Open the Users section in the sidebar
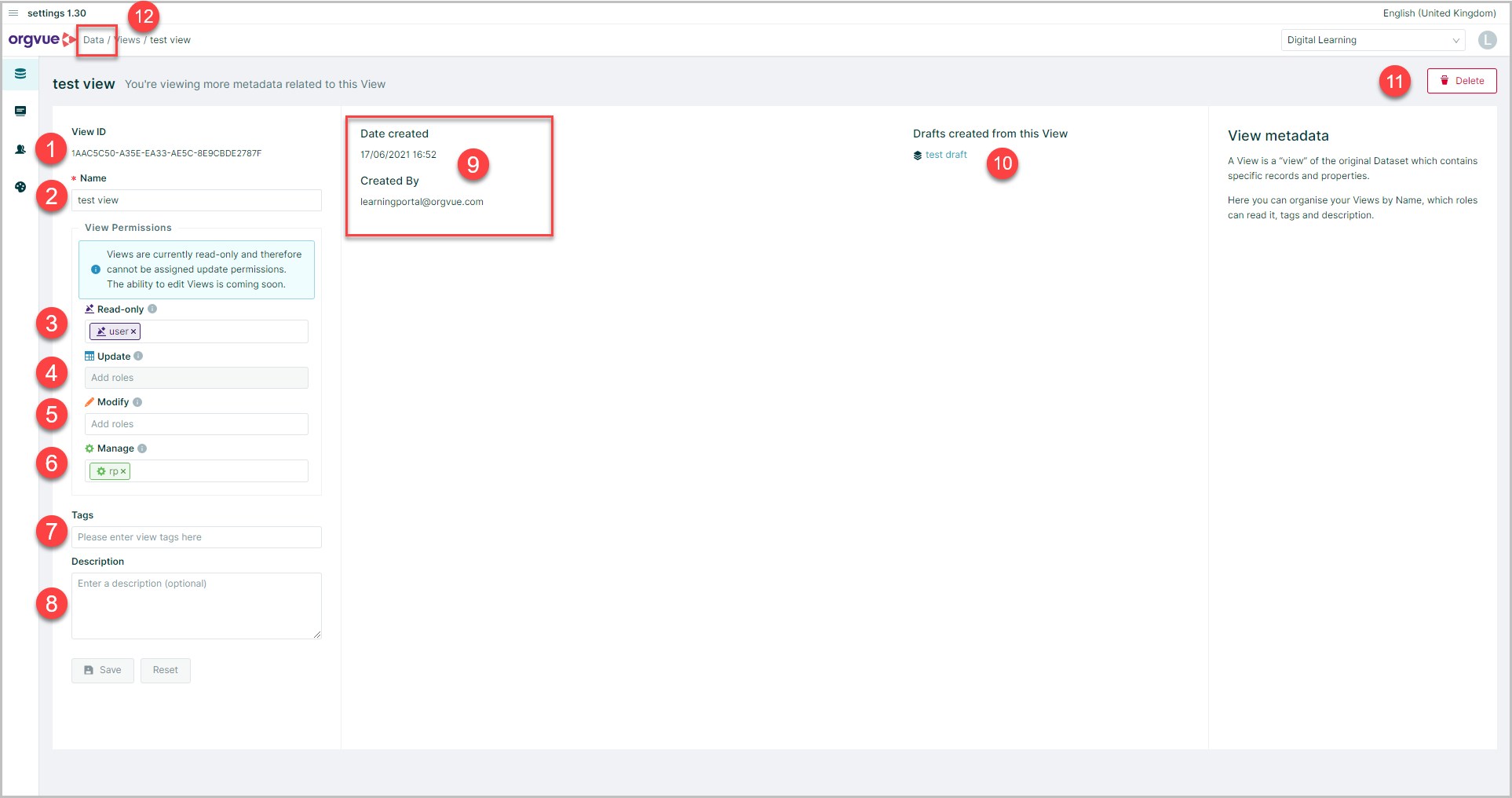 pos(20,148)
